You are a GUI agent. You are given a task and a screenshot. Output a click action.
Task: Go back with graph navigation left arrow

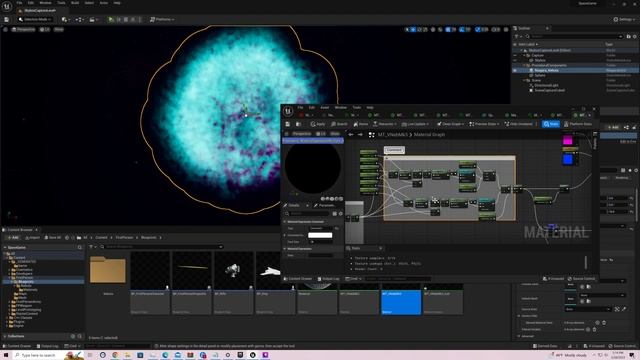pos(351,134)
